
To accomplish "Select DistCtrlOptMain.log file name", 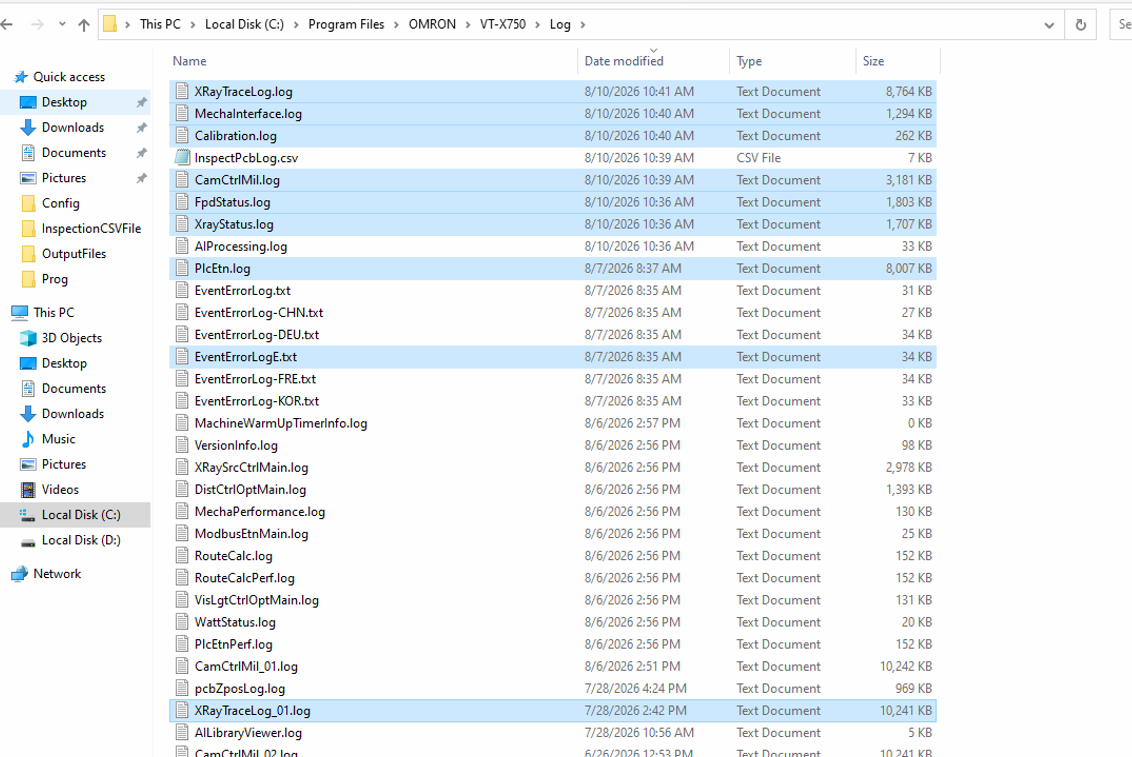I will pyautogui.click(x=250, y=489).
